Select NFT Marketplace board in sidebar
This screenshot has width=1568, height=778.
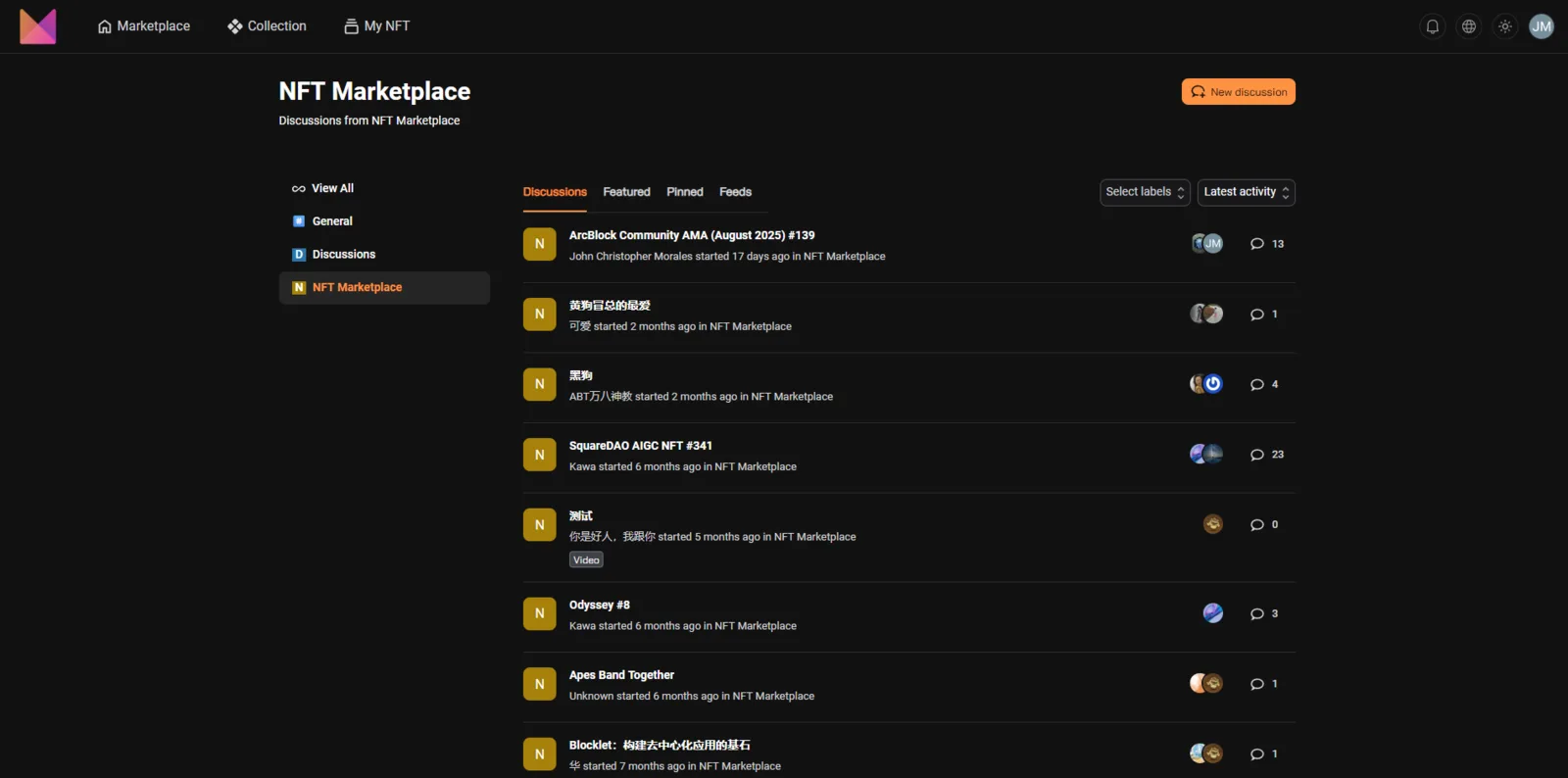pyautogui.click(x=384, y=288)
